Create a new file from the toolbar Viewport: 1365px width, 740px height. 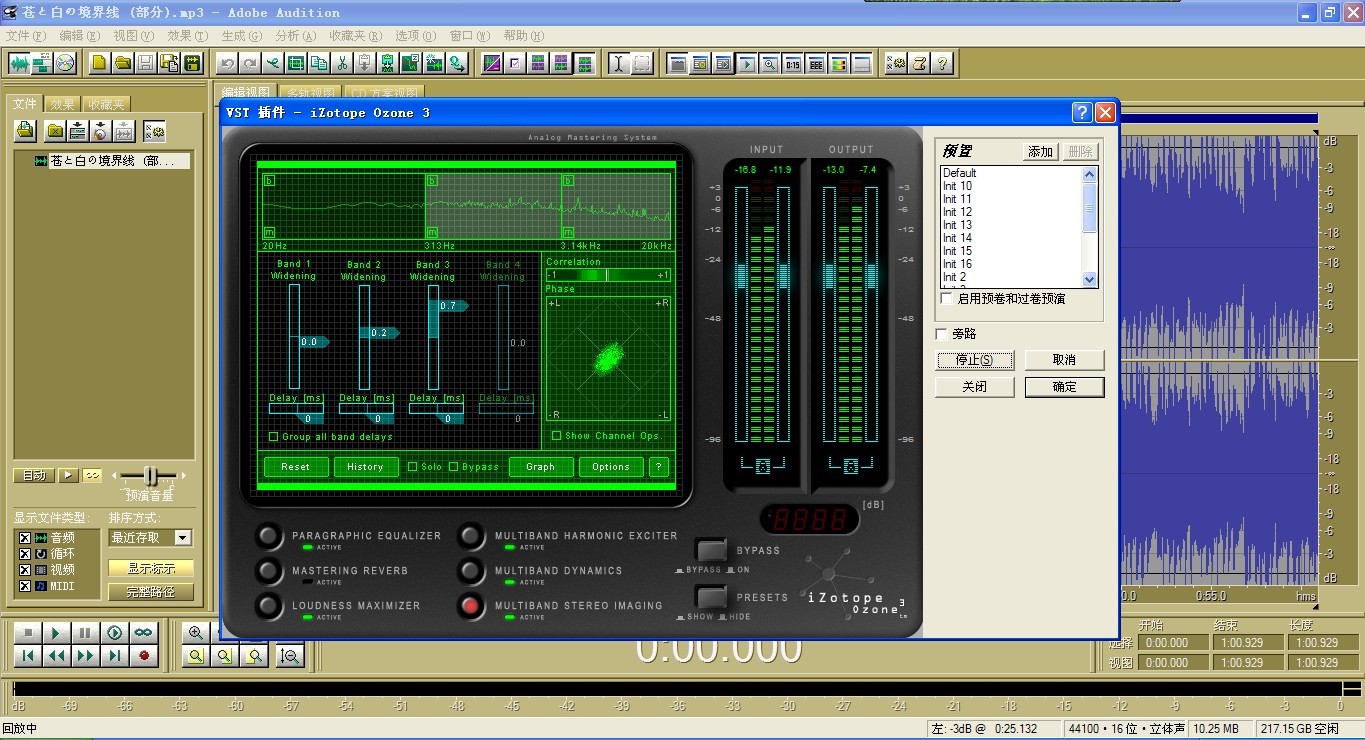click(x=100, y=63)
